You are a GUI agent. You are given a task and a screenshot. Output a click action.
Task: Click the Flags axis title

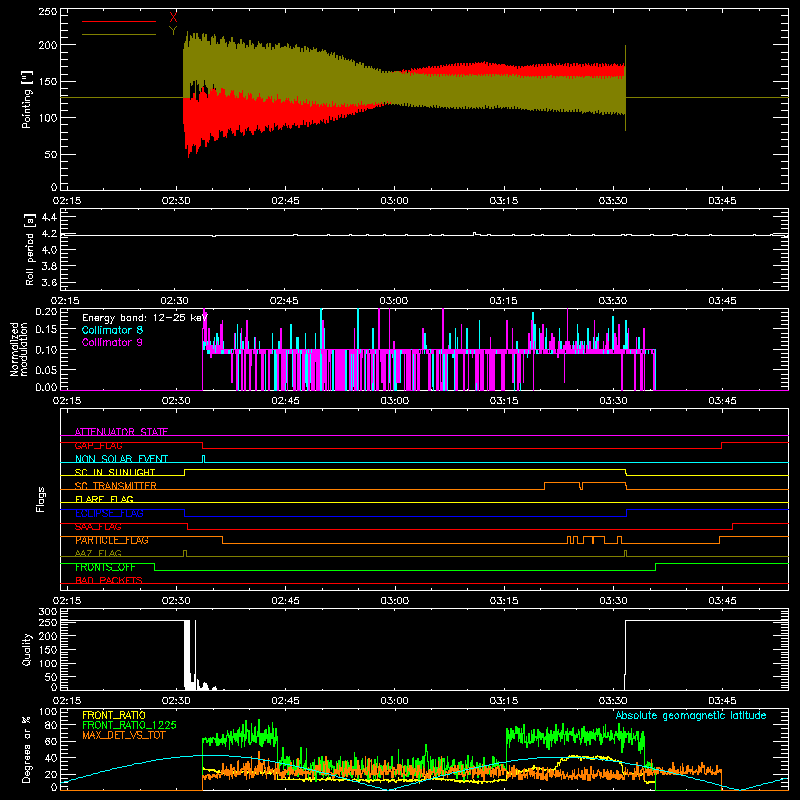pos(40,499)
